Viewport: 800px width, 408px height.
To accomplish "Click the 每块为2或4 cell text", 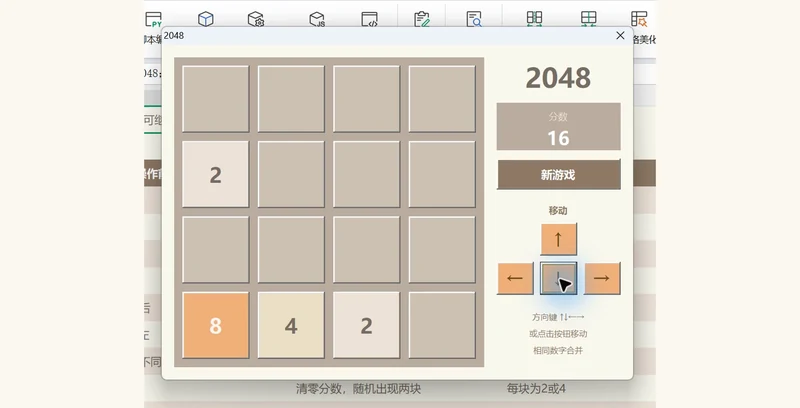I will click(536, 389).
